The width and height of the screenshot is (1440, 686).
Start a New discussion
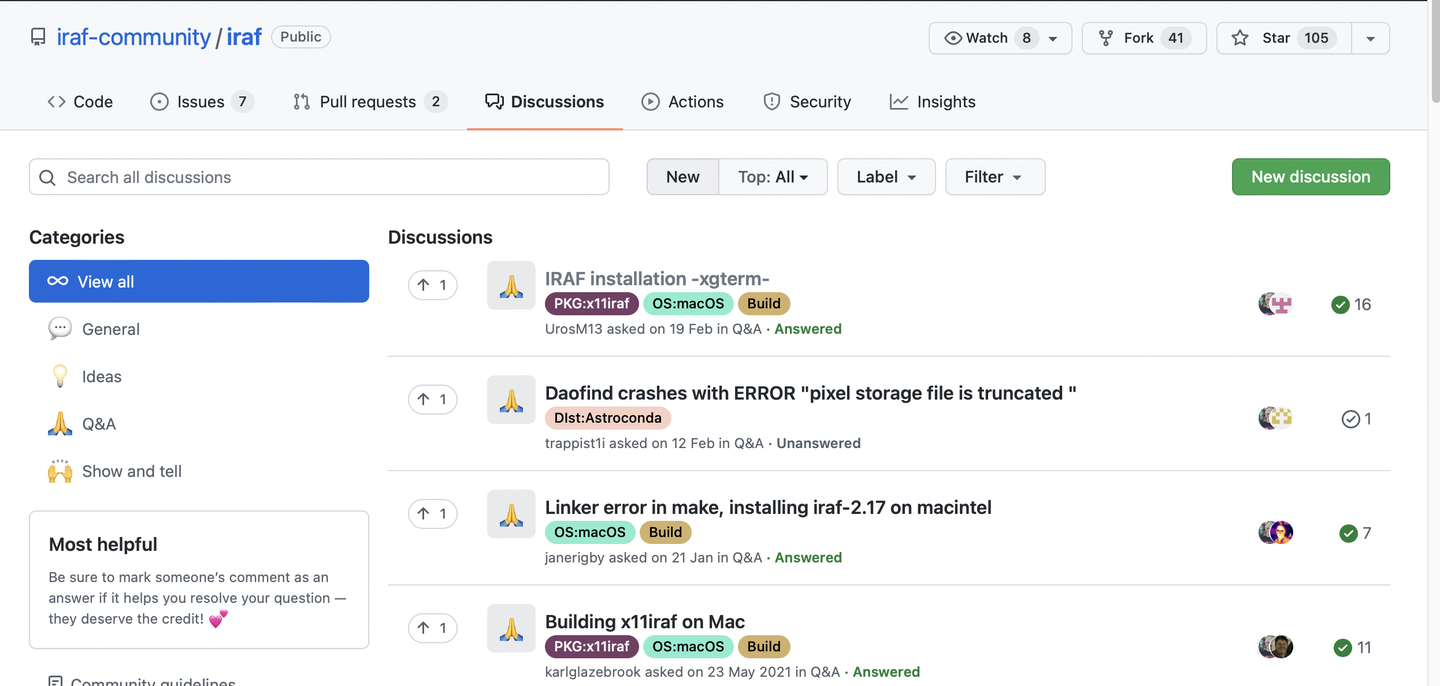(x=1310, y=177)
